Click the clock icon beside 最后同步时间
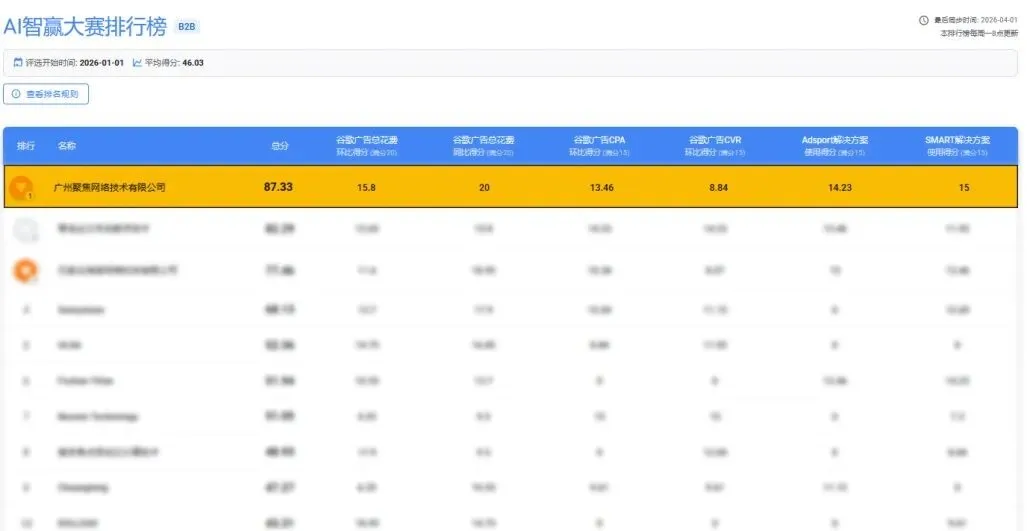The image size is (1027, 531). tap(923, 20)
